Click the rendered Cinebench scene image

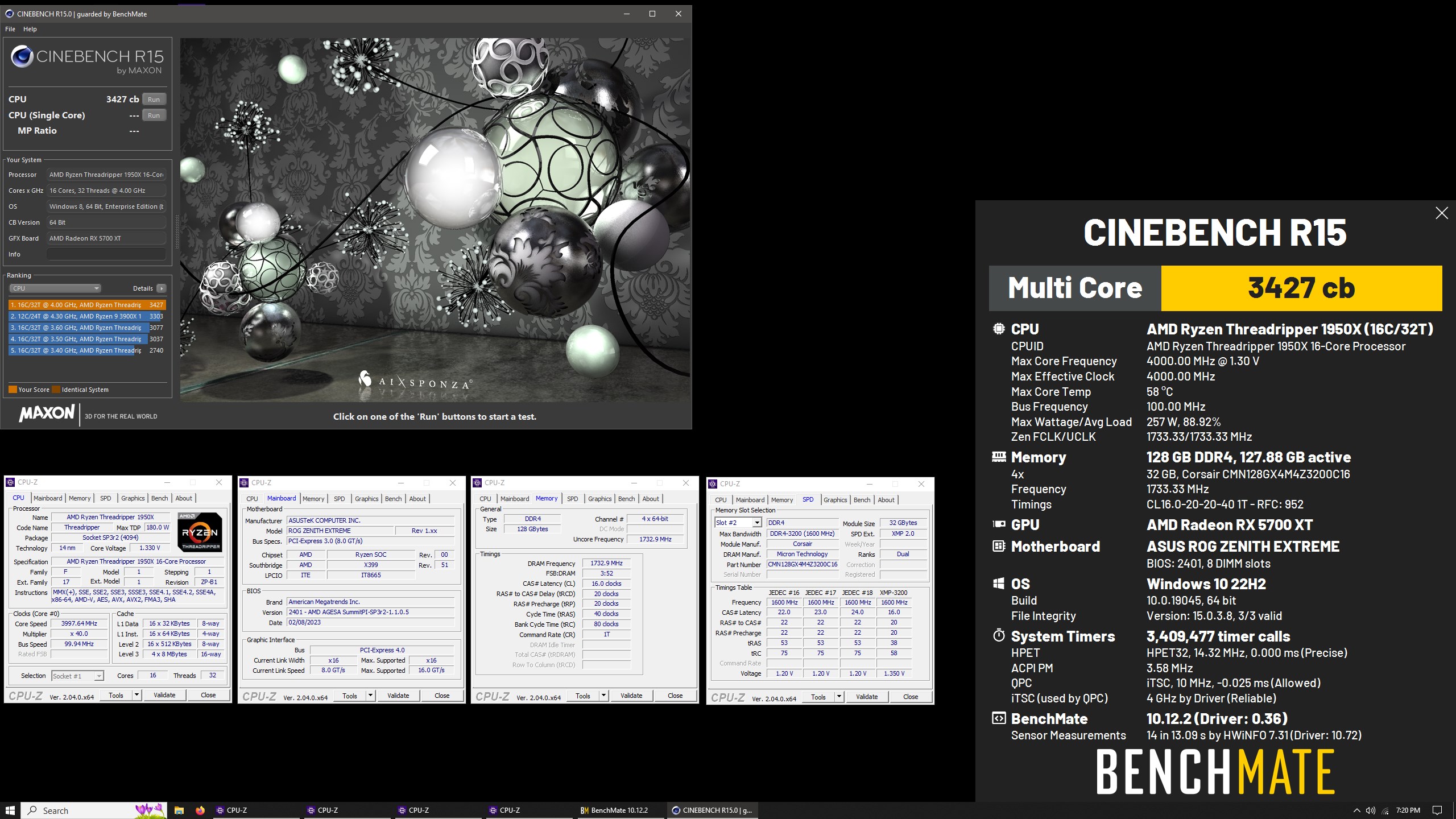point(435,220)
